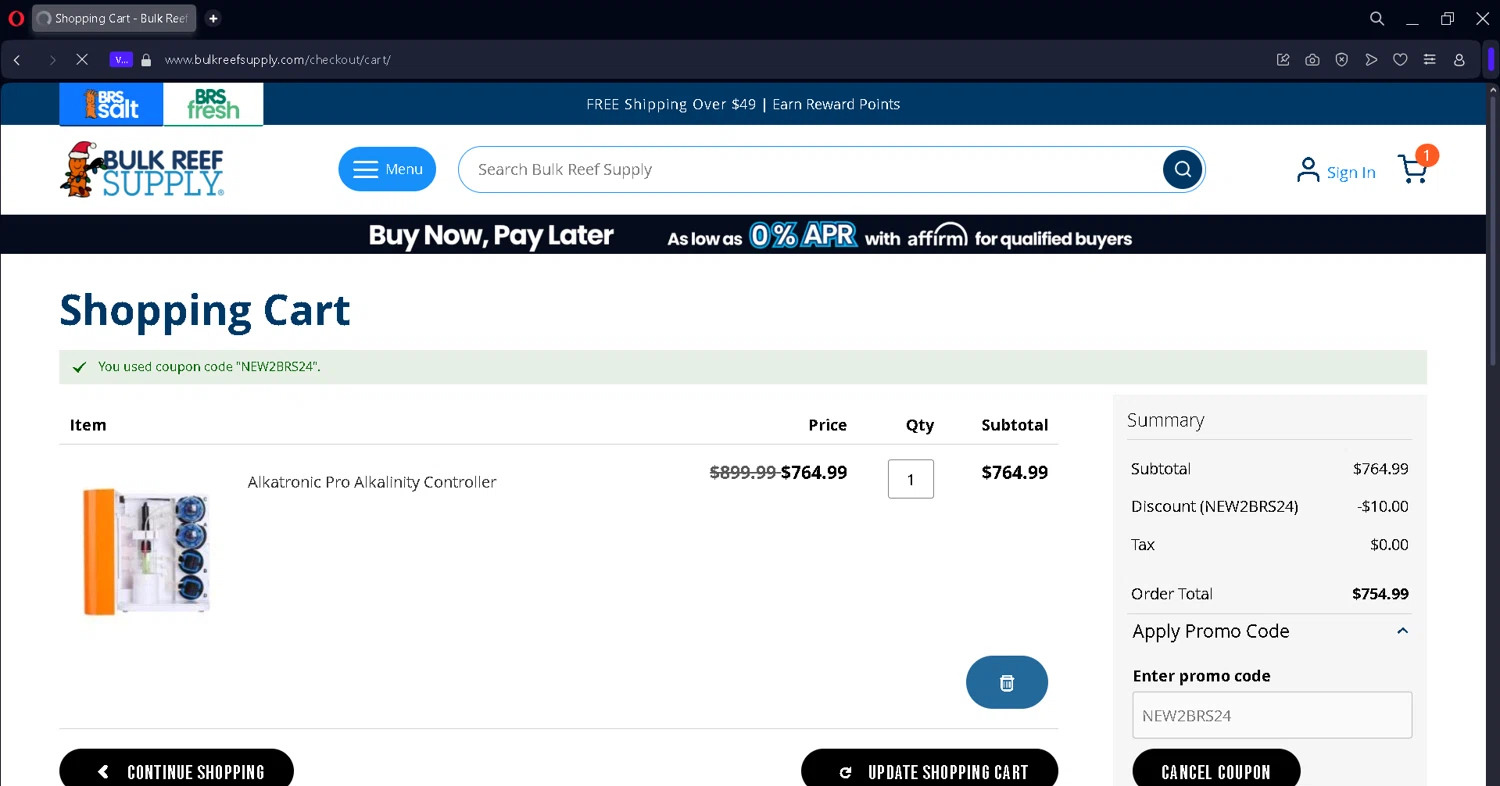Click the Order Total $754.99 value

[1380, 594]
